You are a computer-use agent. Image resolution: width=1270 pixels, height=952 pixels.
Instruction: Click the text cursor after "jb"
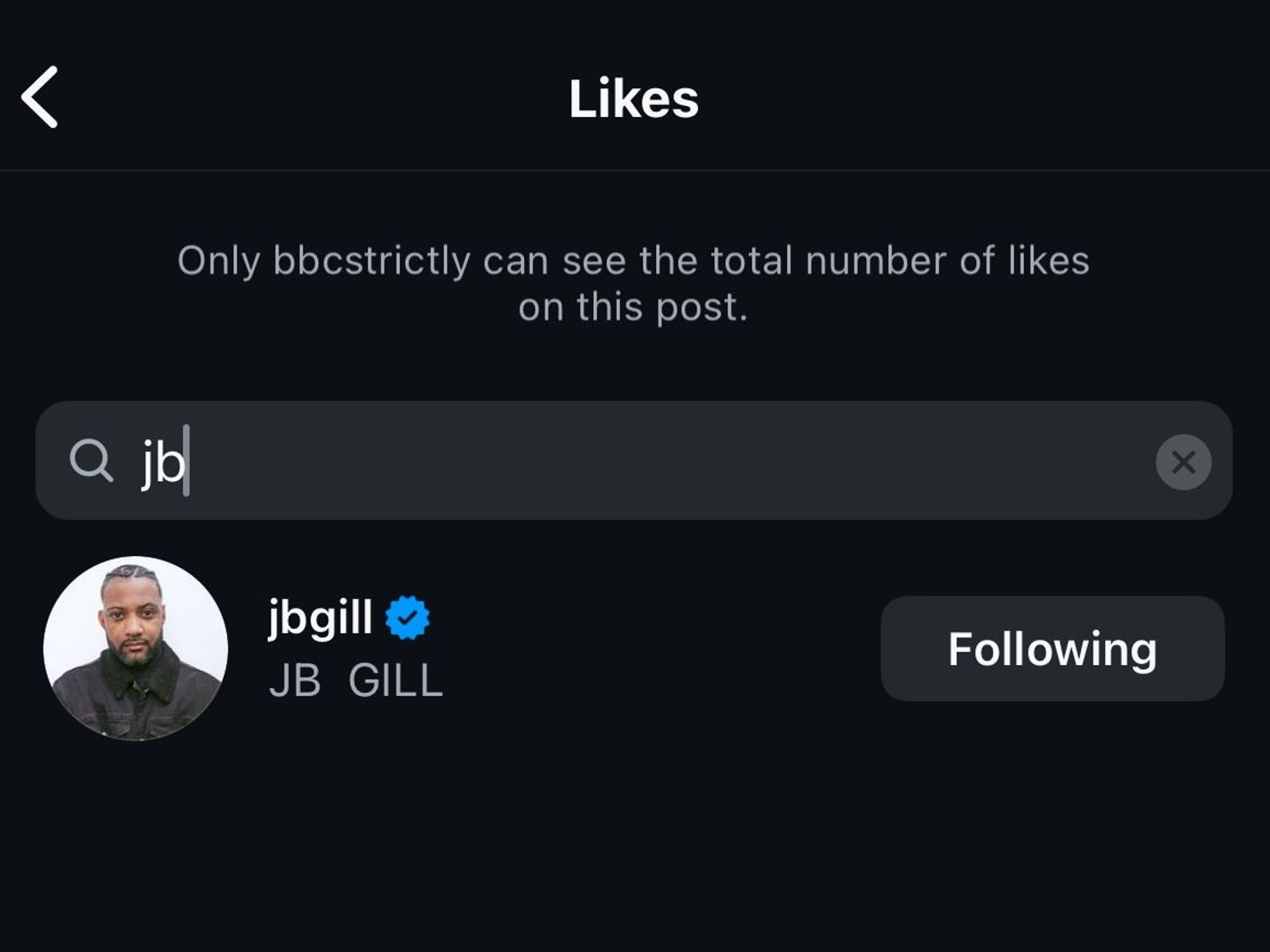pos(187,460)
